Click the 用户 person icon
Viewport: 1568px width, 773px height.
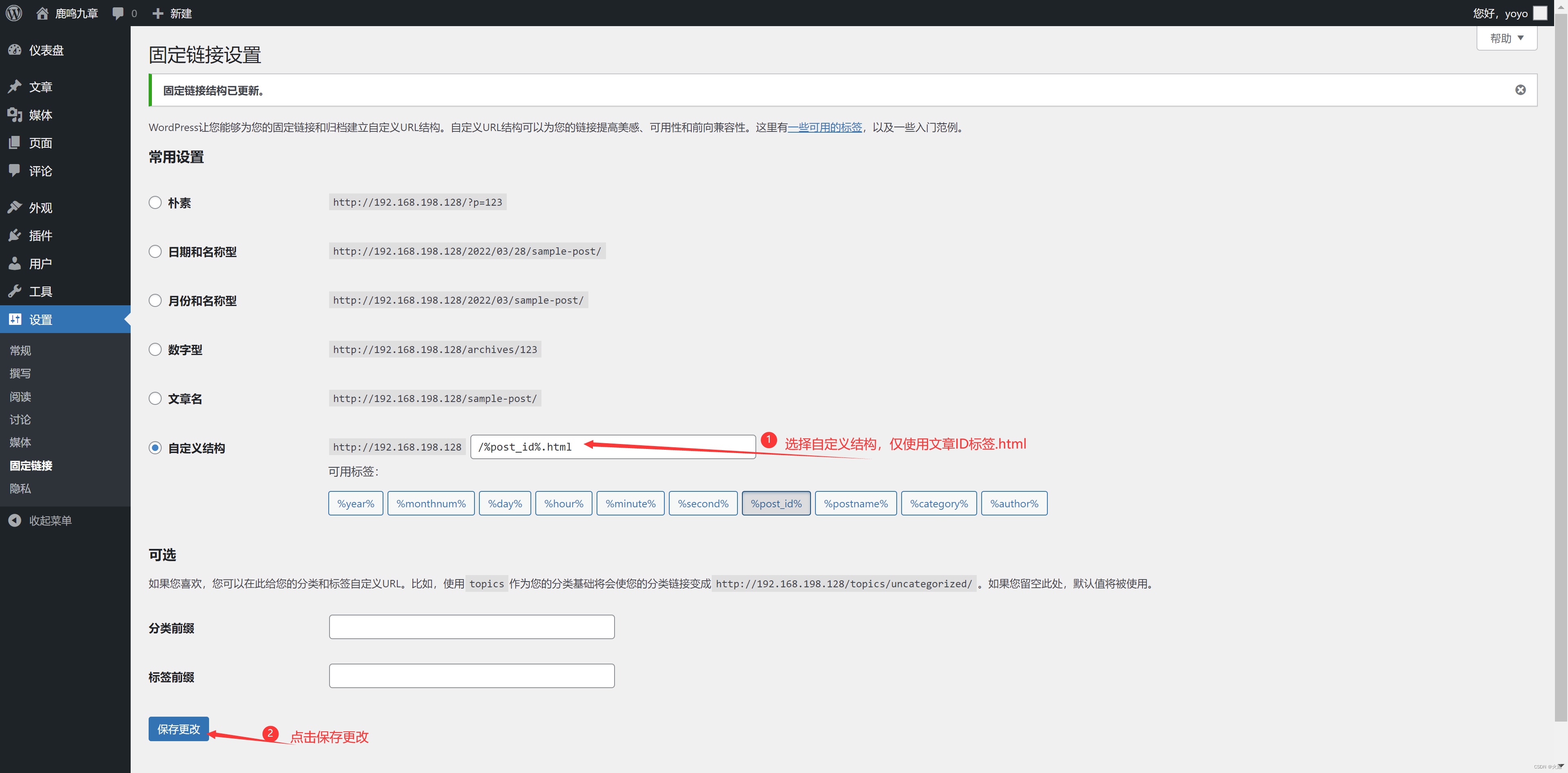[x=15, y=263]
